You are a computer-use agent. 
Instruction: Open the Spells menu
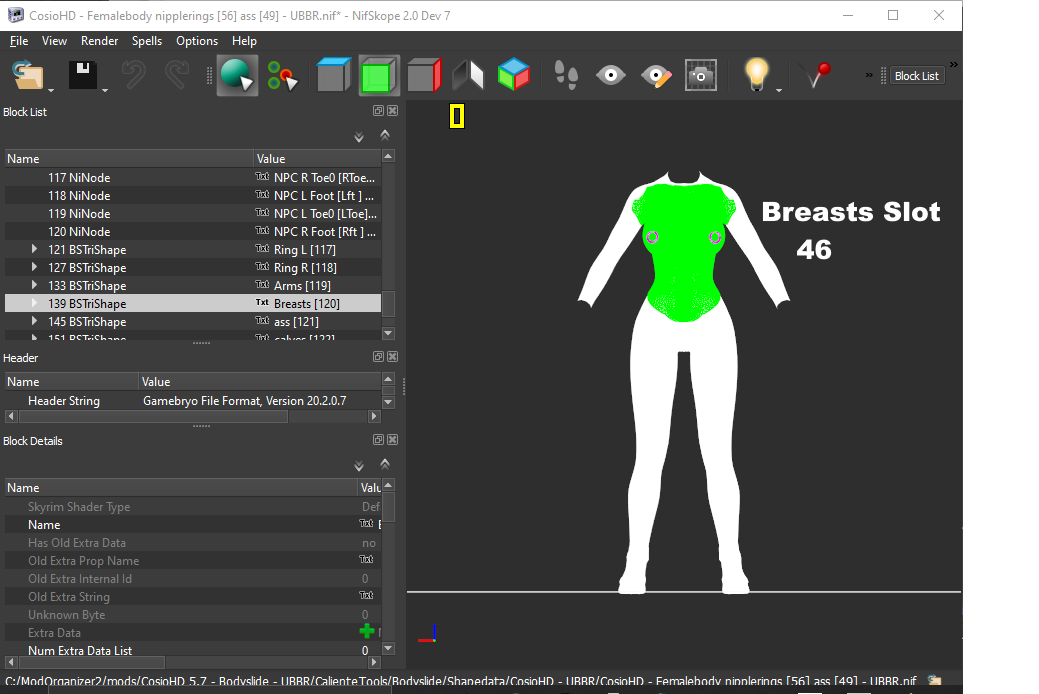[146, 40]
